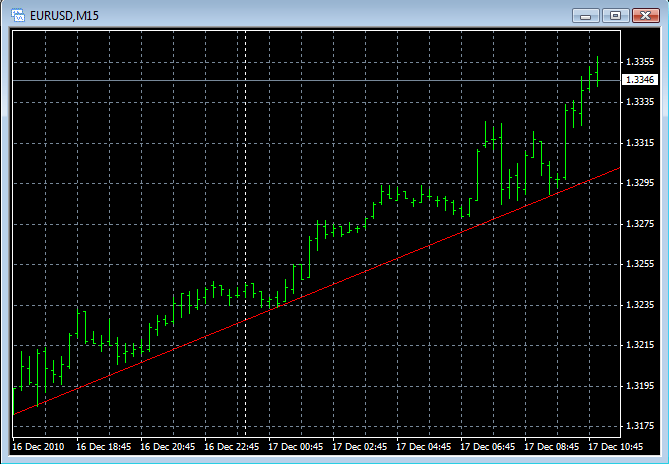Click the EURUSD,M15 window title text
The height and width of the screenshot is (464, 669).
coord(64,16)
